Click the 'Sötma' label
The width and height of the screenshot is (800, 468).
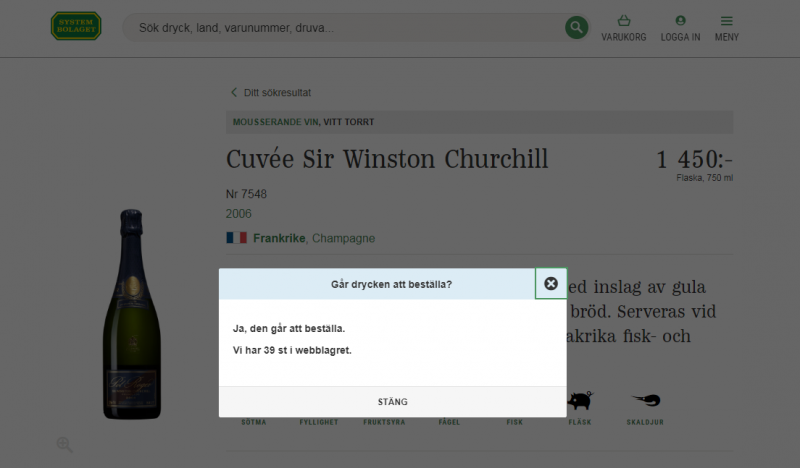[254, 422]
